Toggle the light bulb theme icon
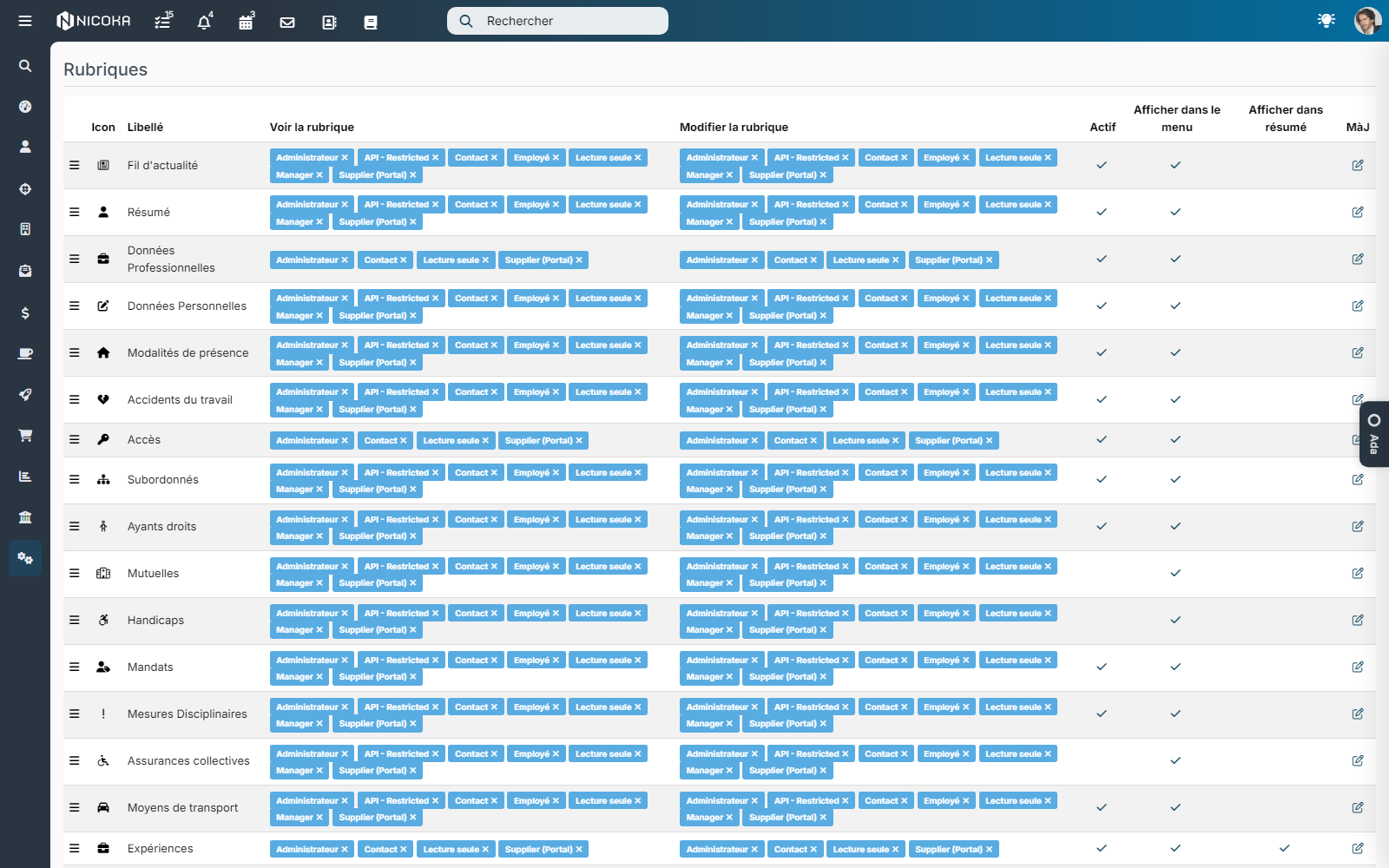 click(x=1326, y=20)
